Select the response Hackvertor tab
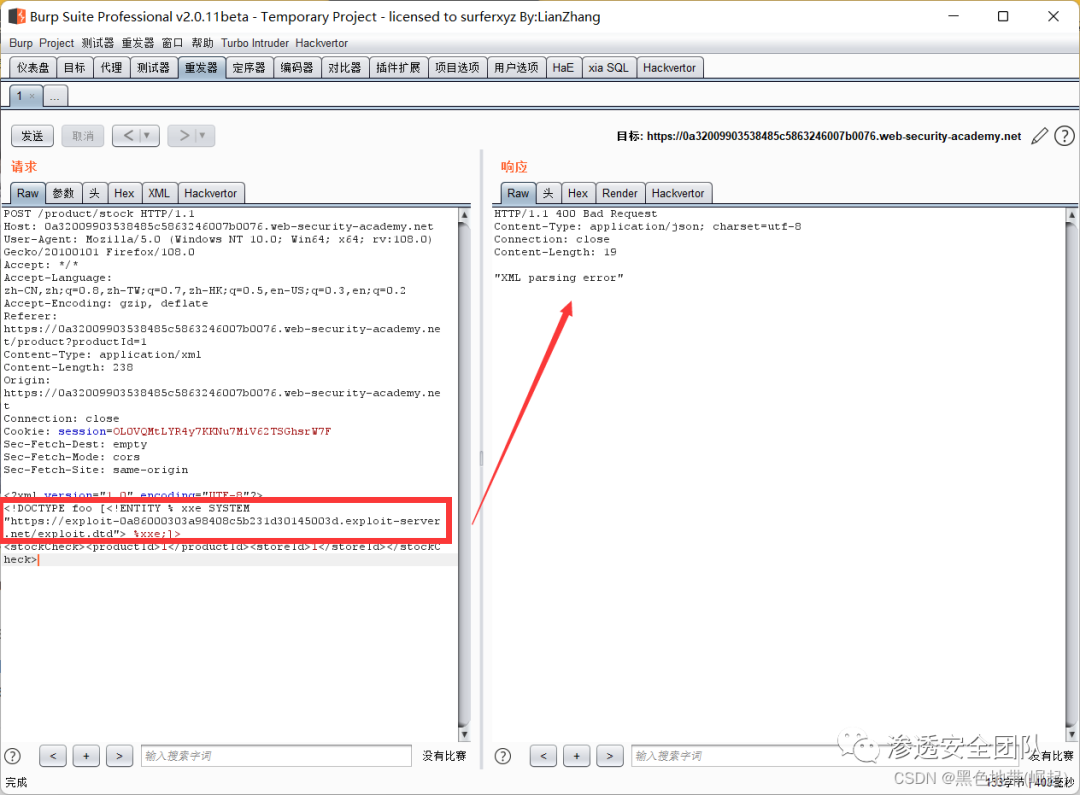 point(678,194)
